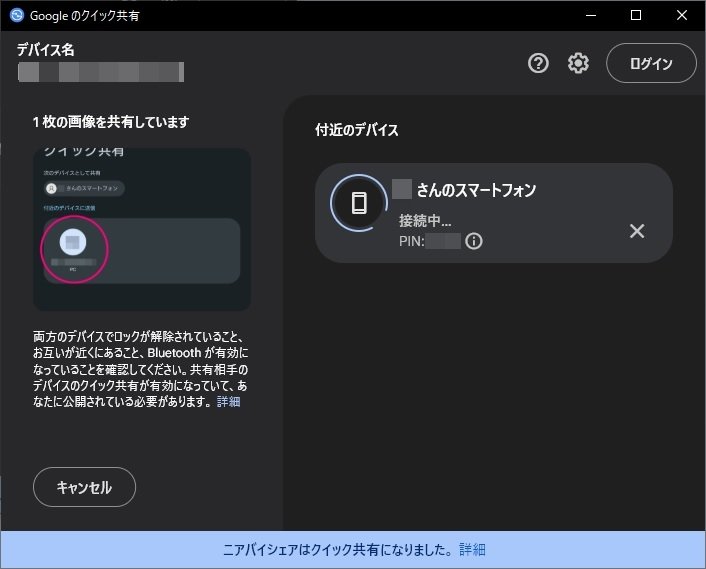
Task: Click the Google クイック共有 app icon in the title bar
Action: point(17,15)
